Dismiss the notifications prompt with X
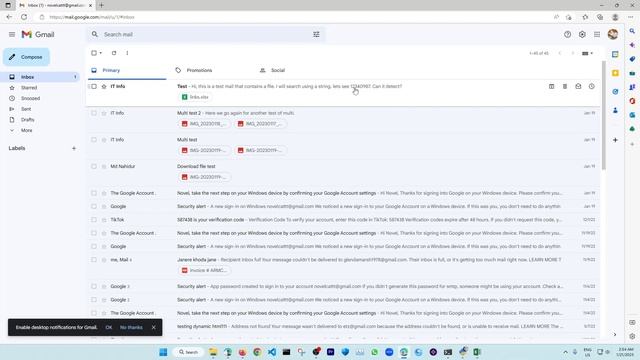Image resolution: width=640 pixels, height=360 pixels. (153, 327)
